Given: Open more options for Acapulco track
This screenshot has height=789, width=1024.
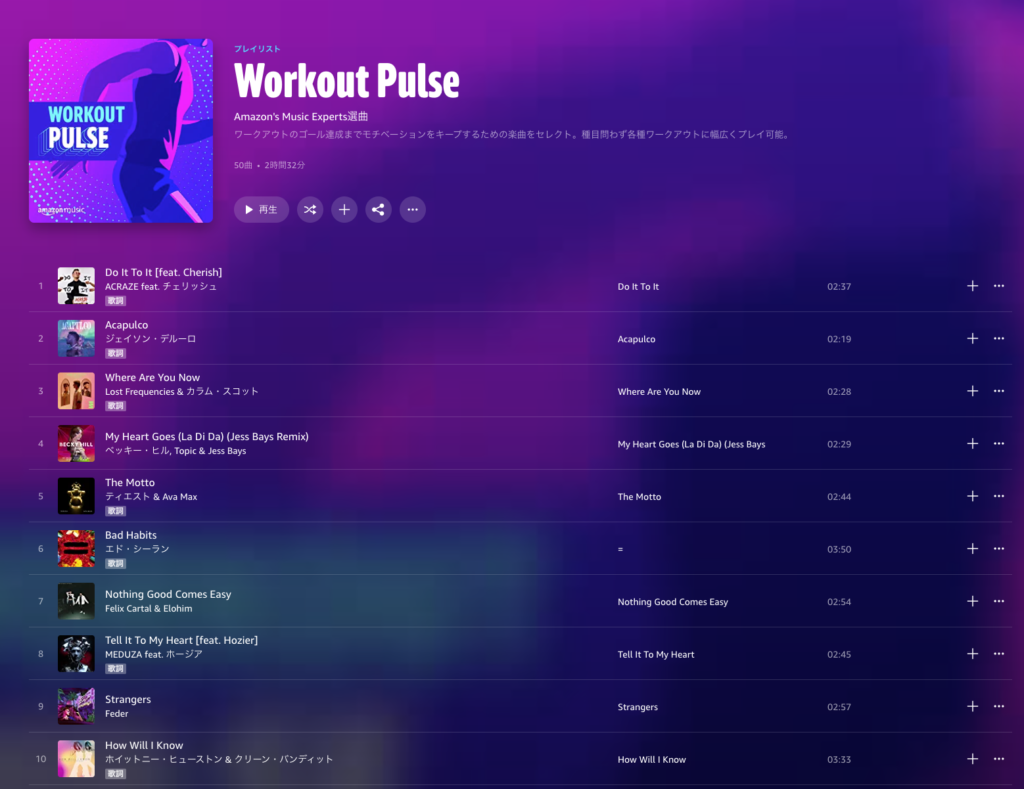Looking at the screenshot, I should 999,338.
